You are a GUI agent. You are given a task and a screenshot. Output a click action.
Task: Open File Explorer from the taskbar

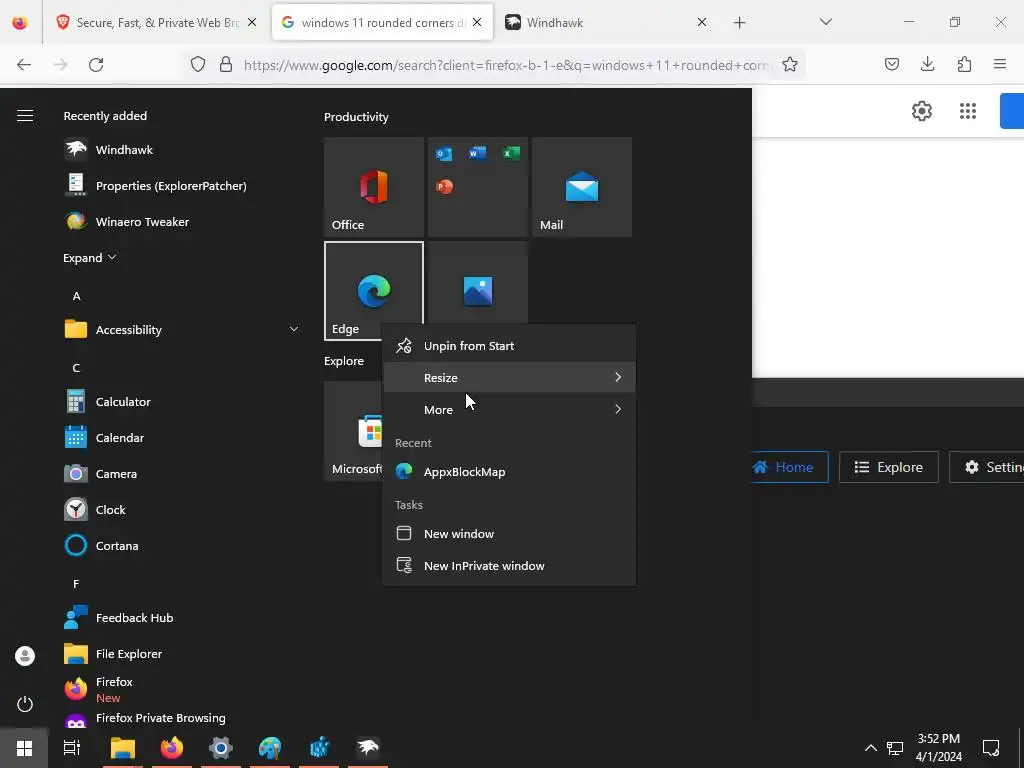[x=123, y=748]
